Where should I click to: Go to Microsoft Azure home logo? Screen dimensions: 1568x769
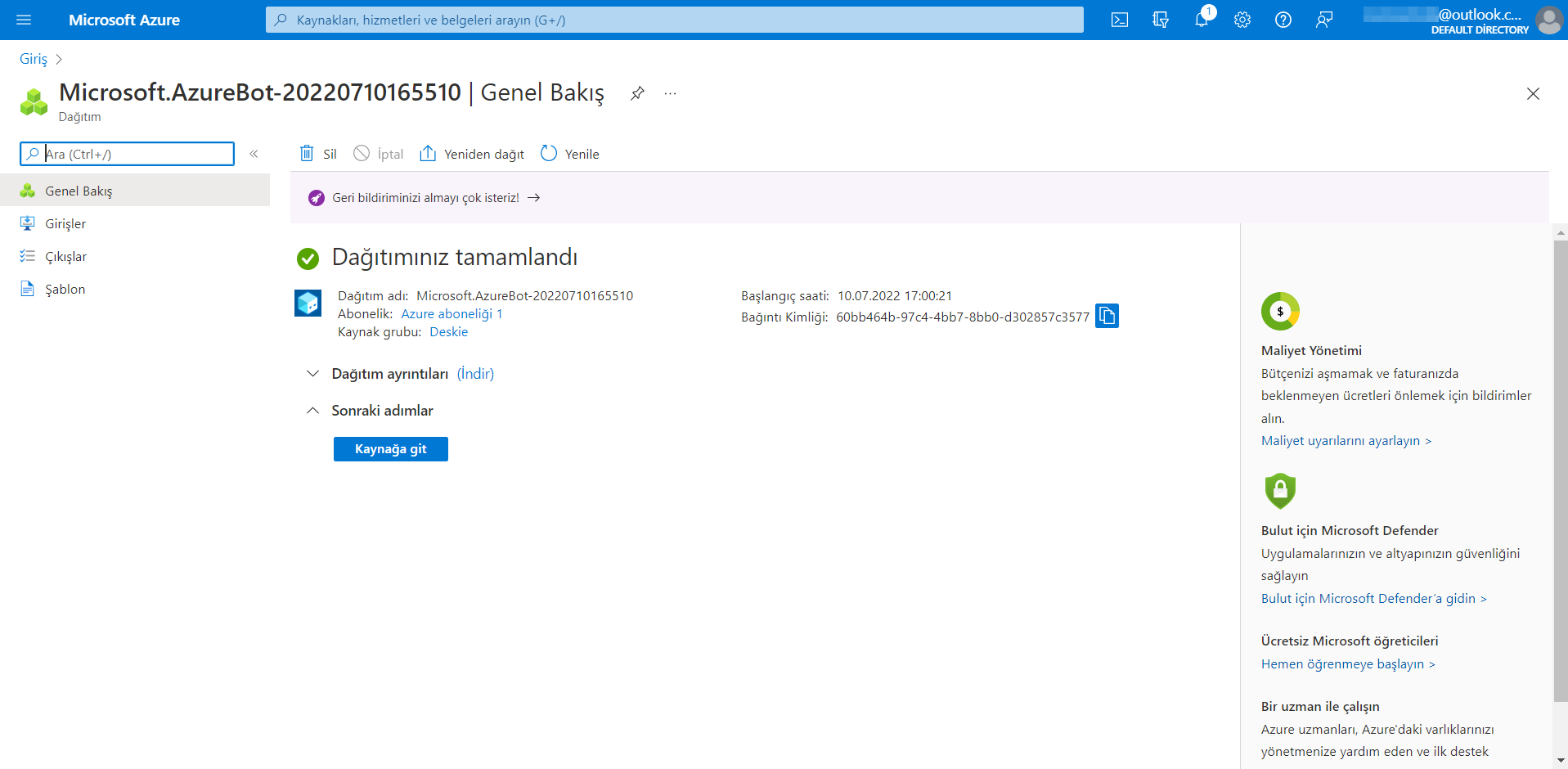pos(124,20)
